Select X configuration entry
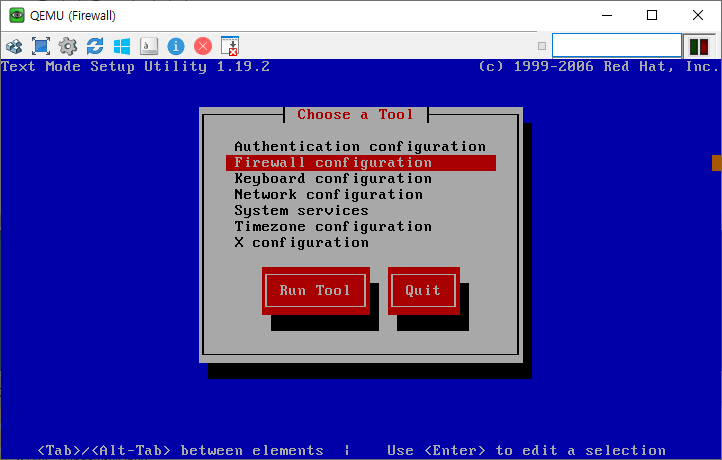The height and width of the screenshot is (460, 722). [361, 243]
